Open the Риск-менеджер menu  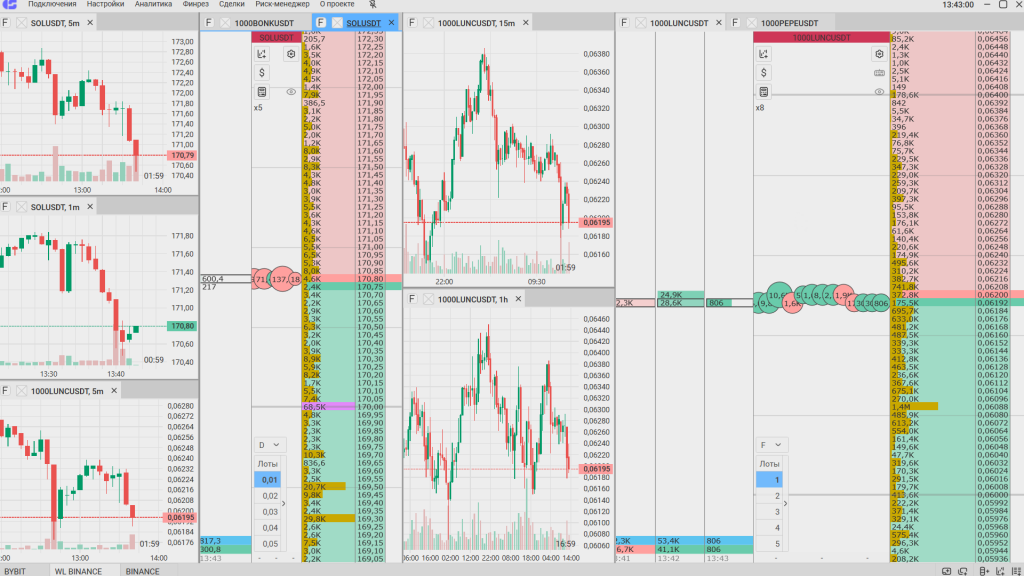(x=282, y=4)
